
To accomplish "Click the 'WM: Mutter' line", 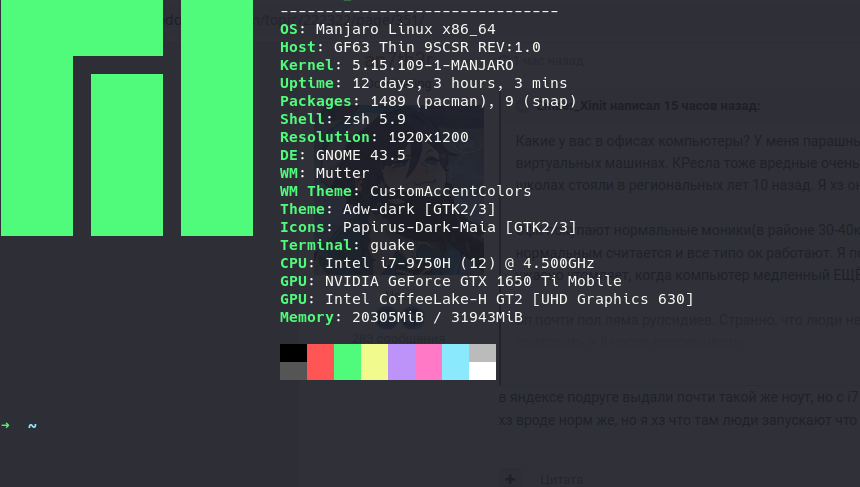I will 325,173.
